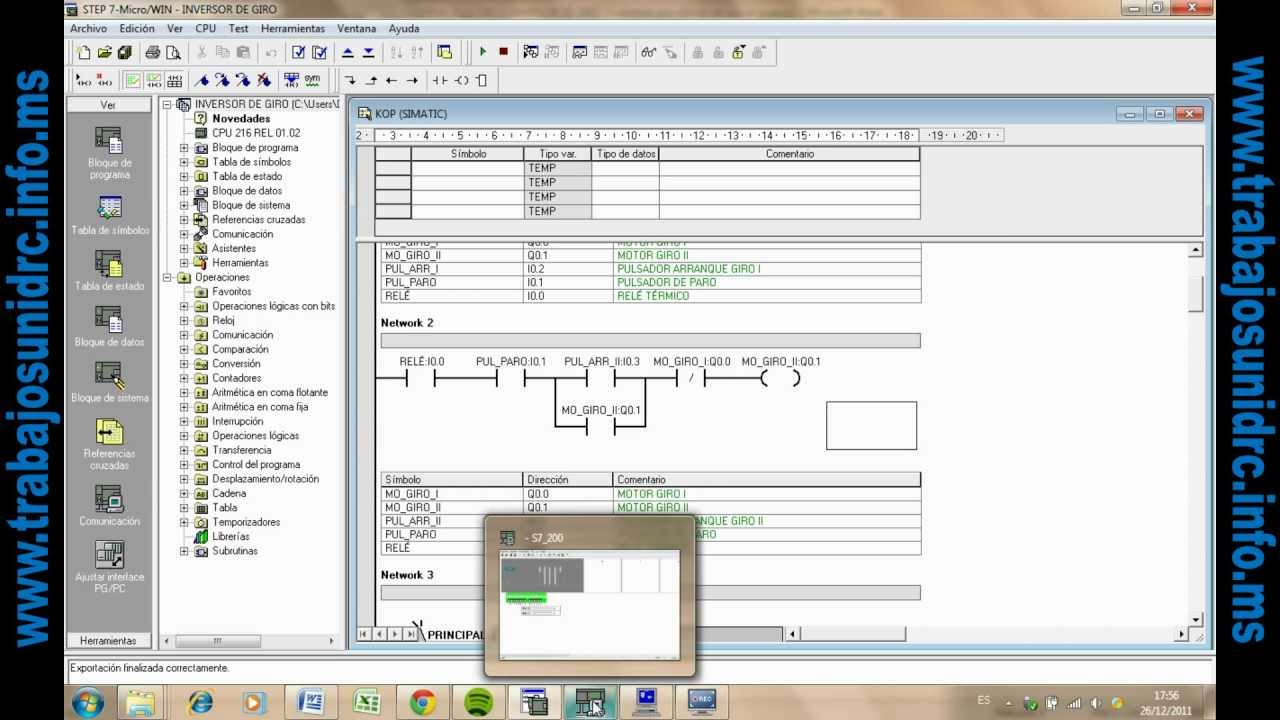Expand Operaciones lógicas con bits node

tap(184, 307)
